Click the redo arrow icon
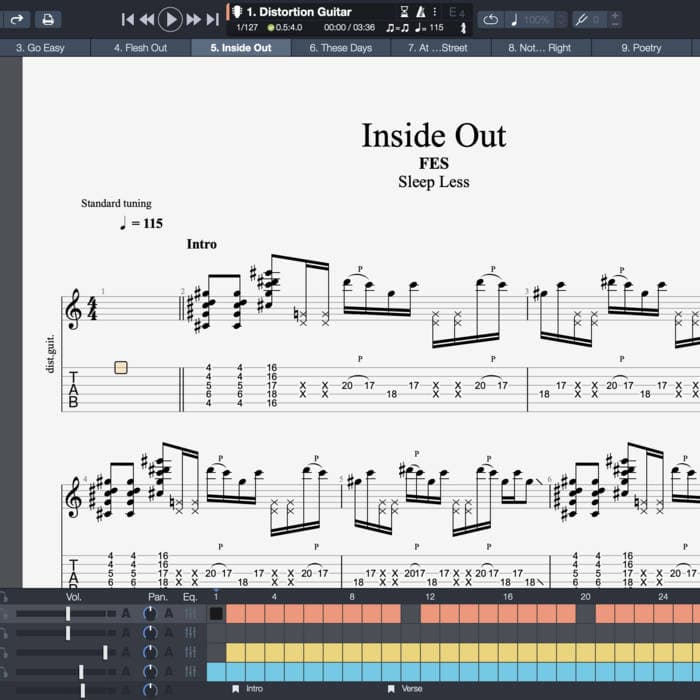 click(17, 19)
